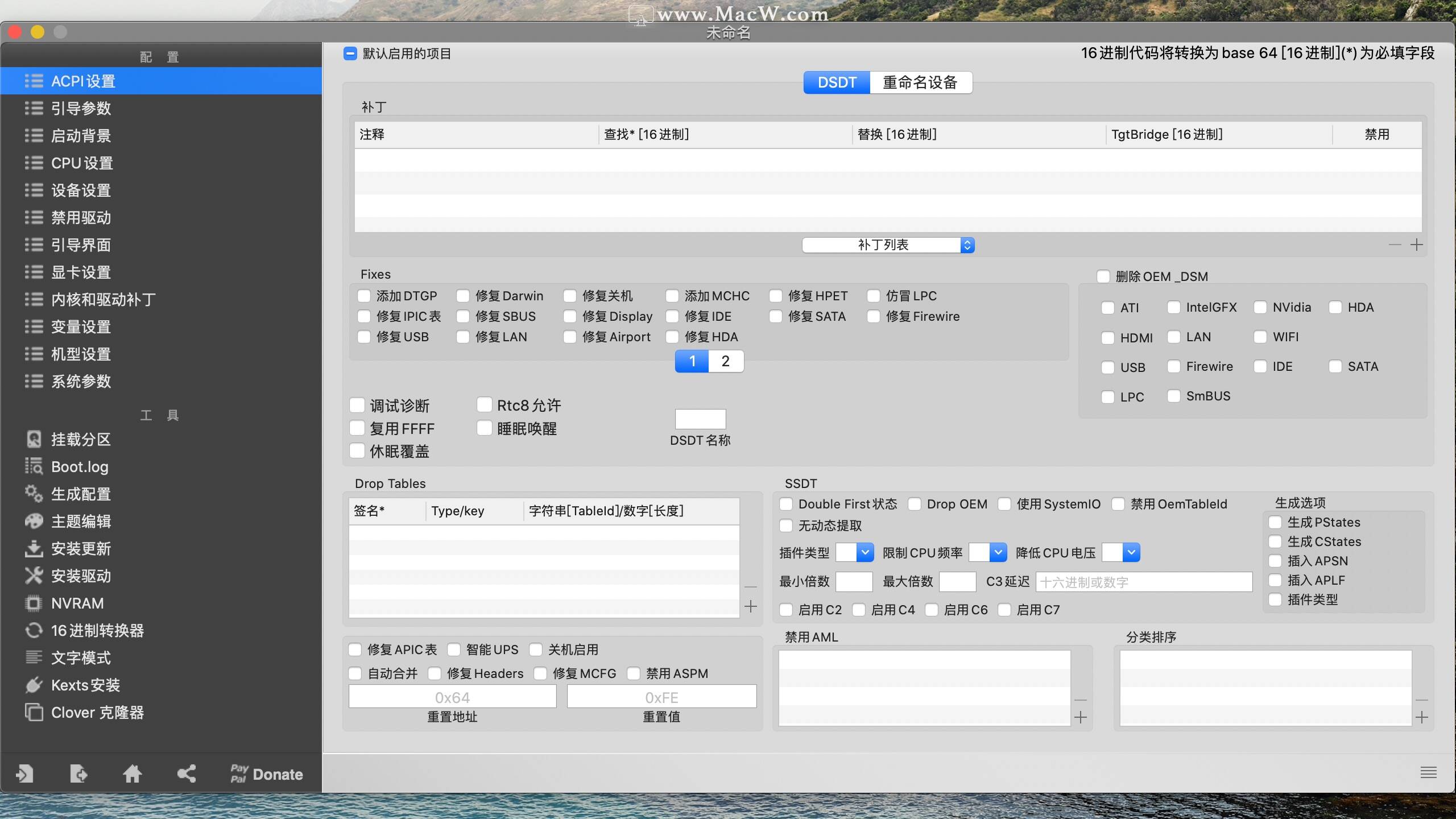Select 显卡设置 in sidebar
Screen dimensions: 1456x819
tap(161, 272)
